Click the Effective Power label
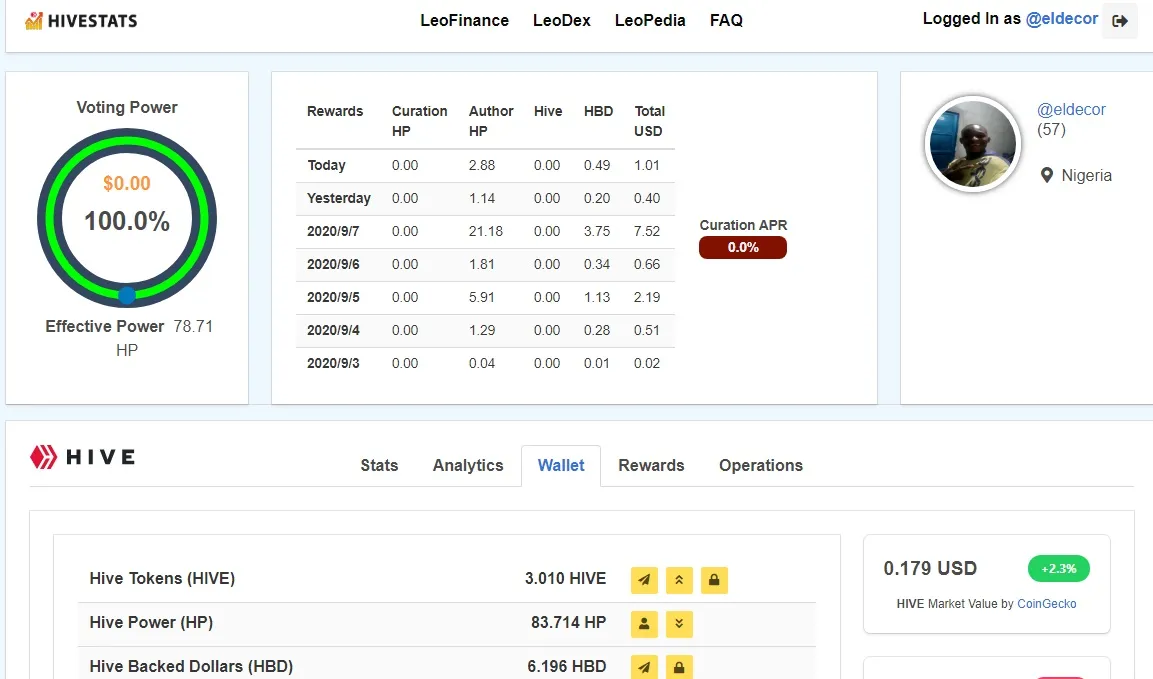 tap(104, 327)
